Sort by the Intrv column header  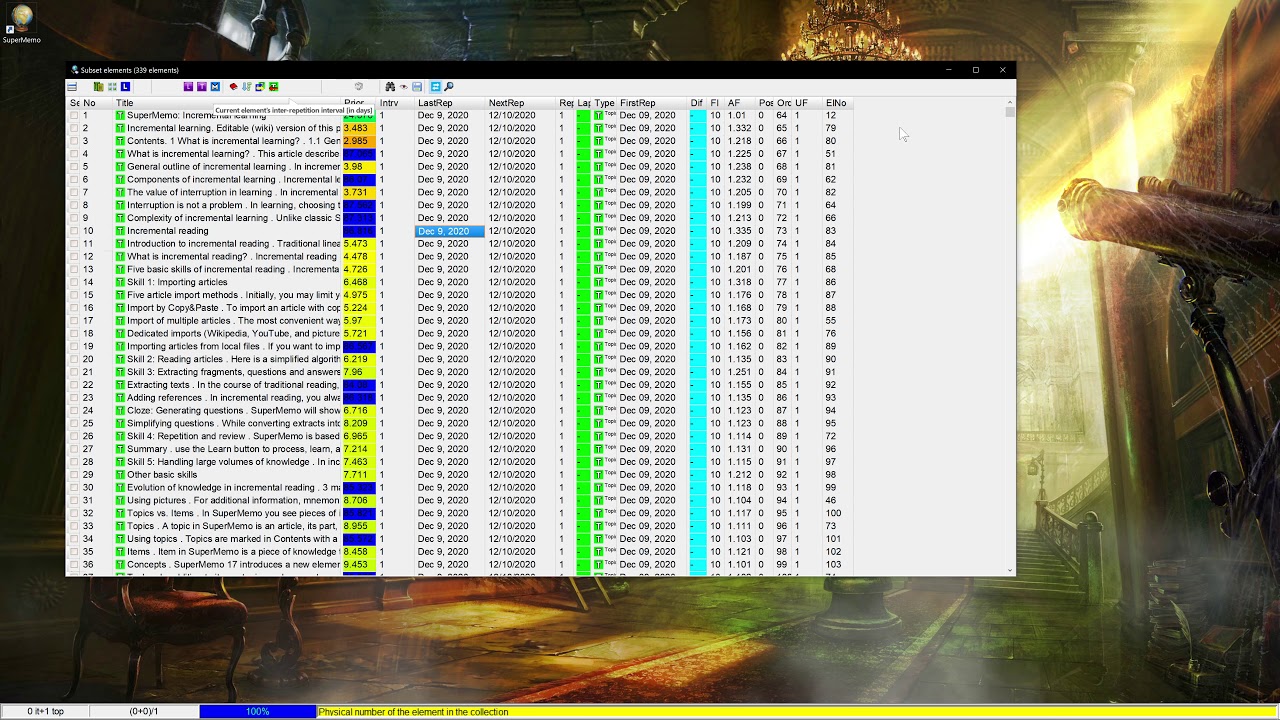pos(395,103)
